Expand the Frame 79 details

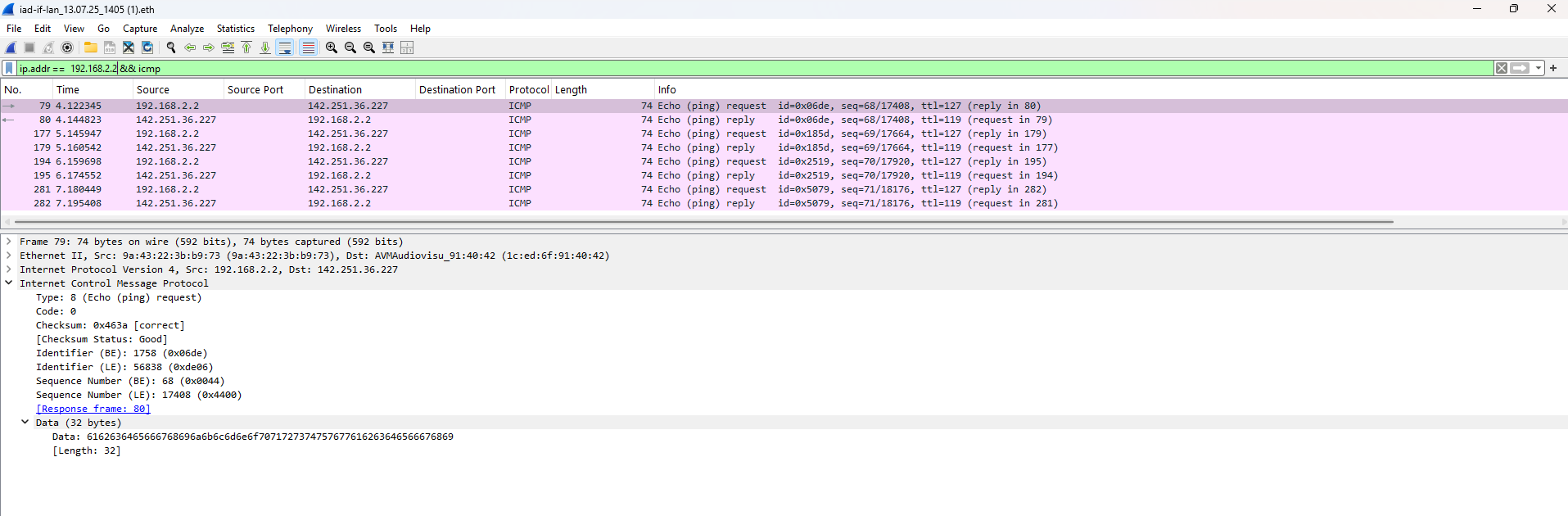9,242
